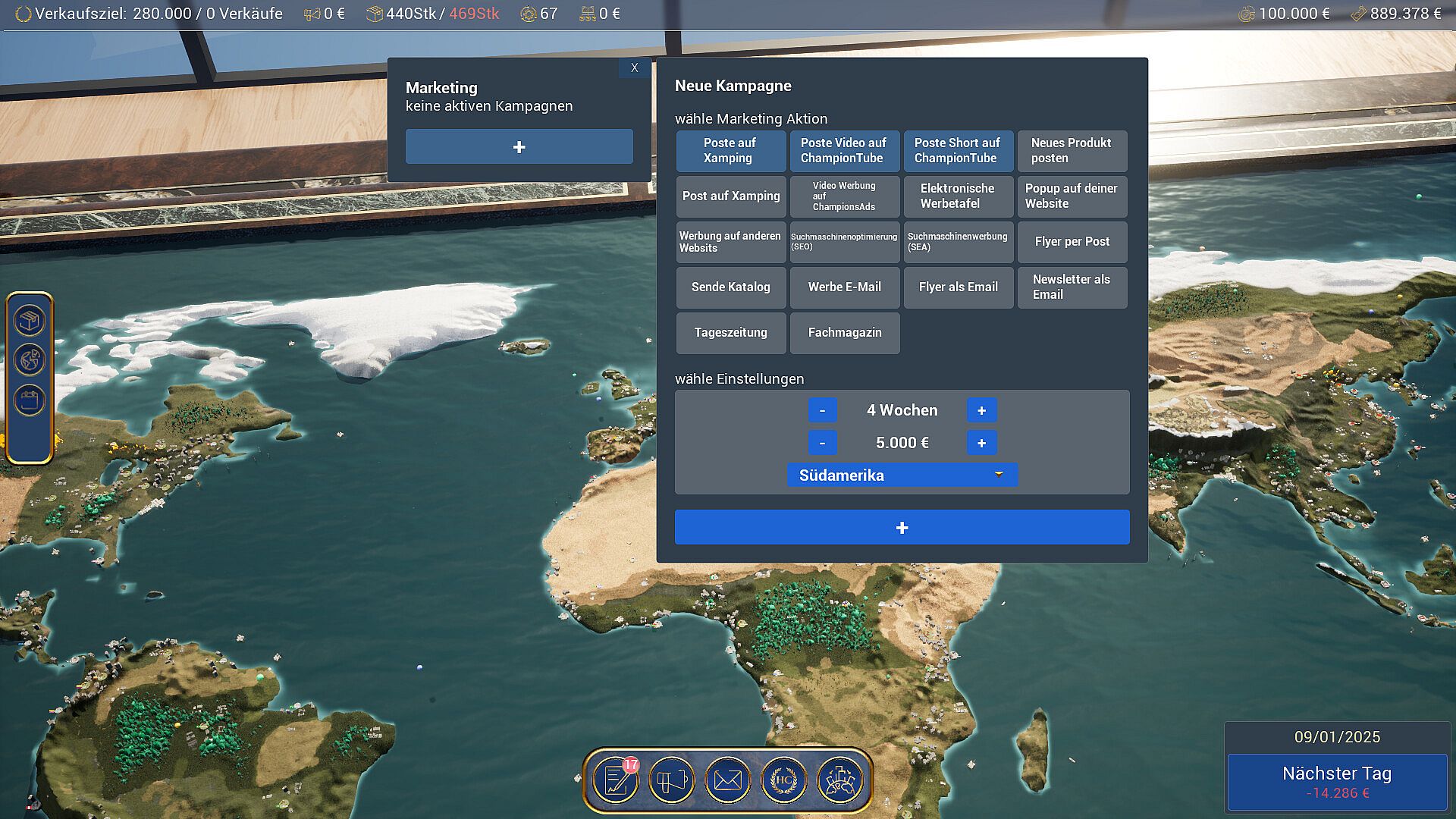
Task: Open the contracts icon with badge 17
Action: [616, 780]
